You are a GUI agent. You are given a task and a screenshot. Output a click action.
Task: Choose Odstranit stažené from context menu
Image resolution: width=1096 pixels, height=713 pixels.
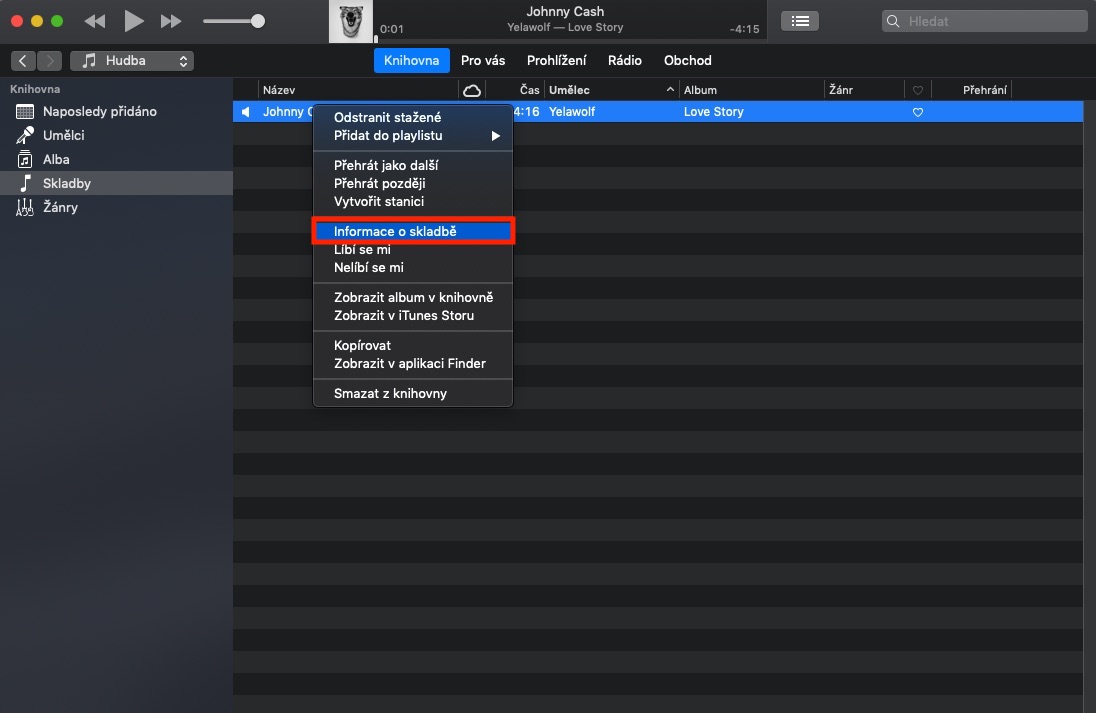[413, 117]
